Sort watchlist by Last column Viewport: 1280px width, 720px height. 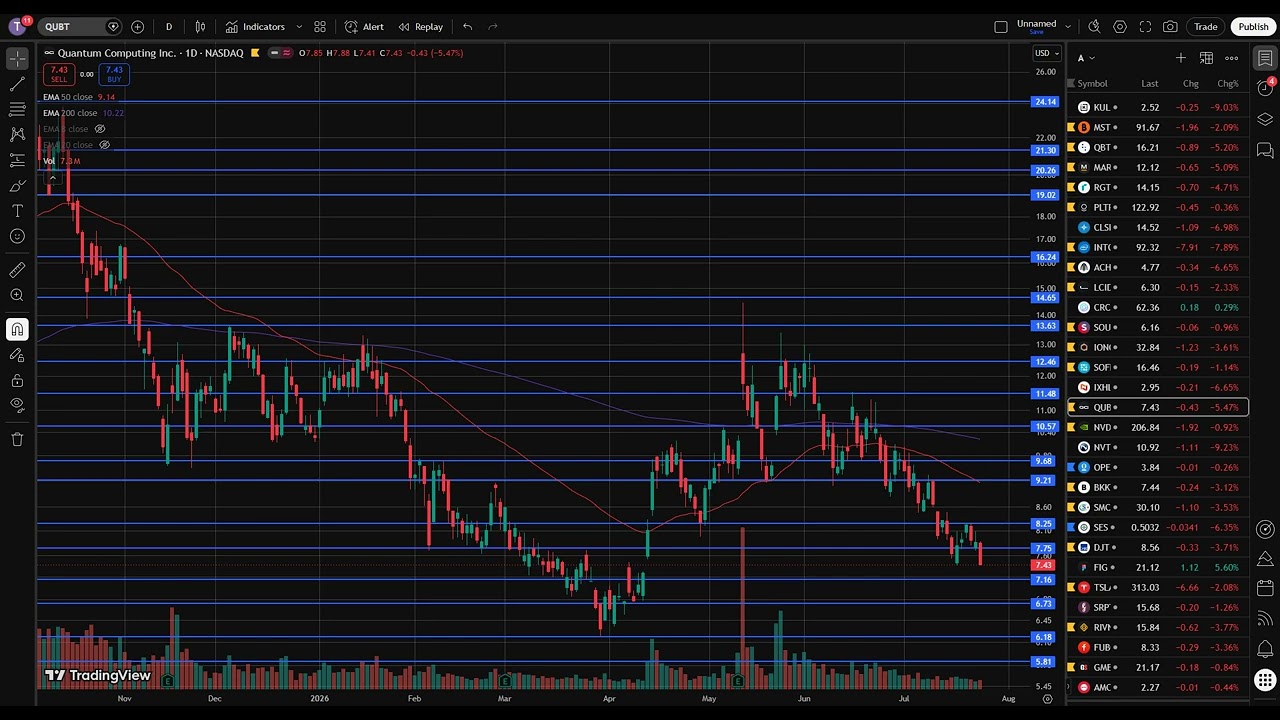coord(1150,84)
